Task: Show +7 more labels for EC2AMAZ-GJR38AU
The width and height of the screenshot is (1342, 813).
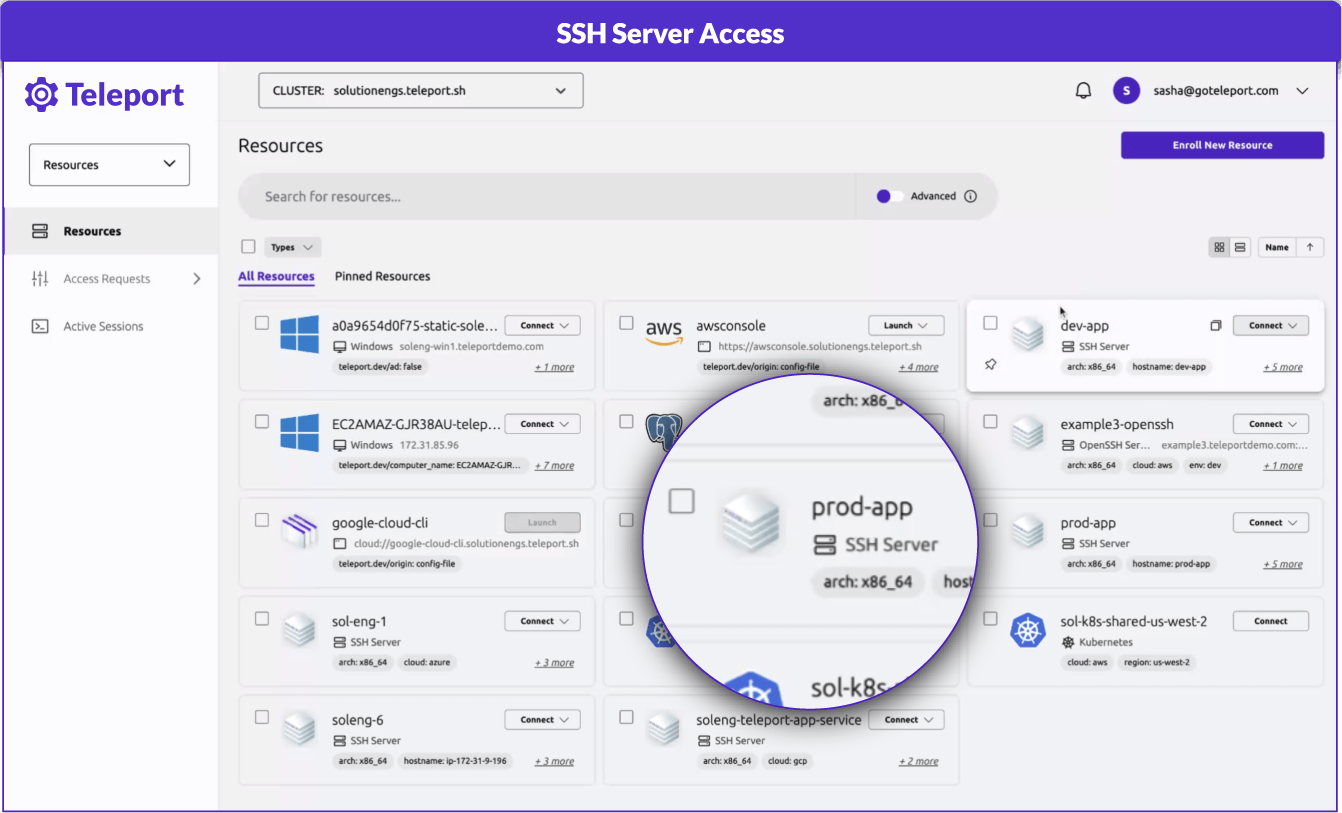Action: click(x=554, y=465)
